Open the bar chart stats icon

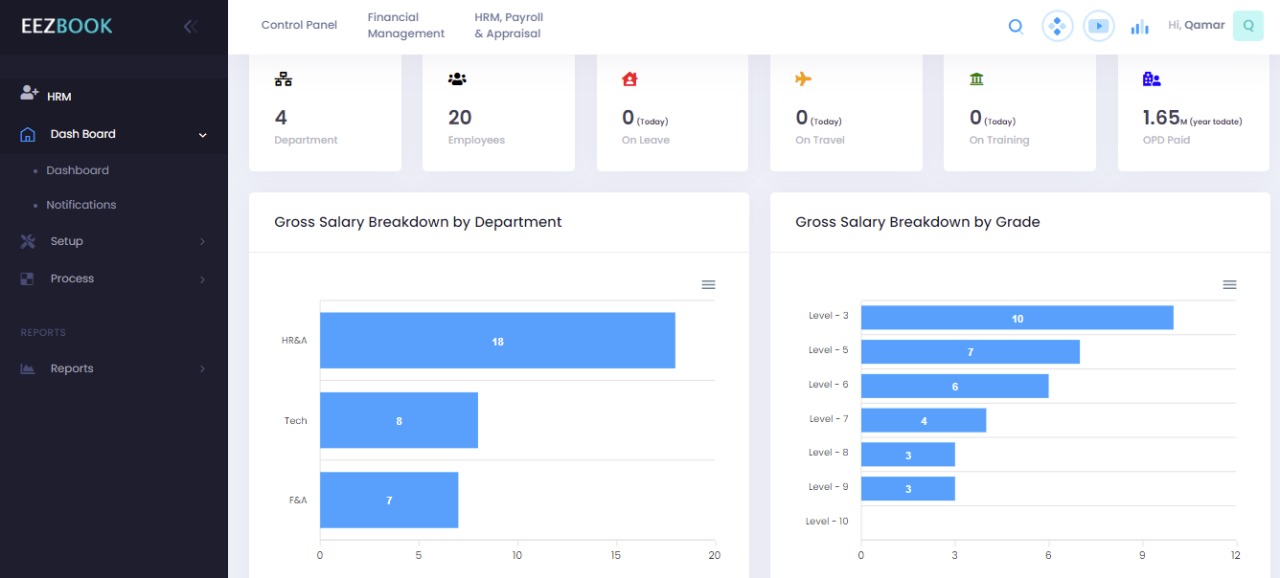pyautogui.click(x=1139, y=27)
